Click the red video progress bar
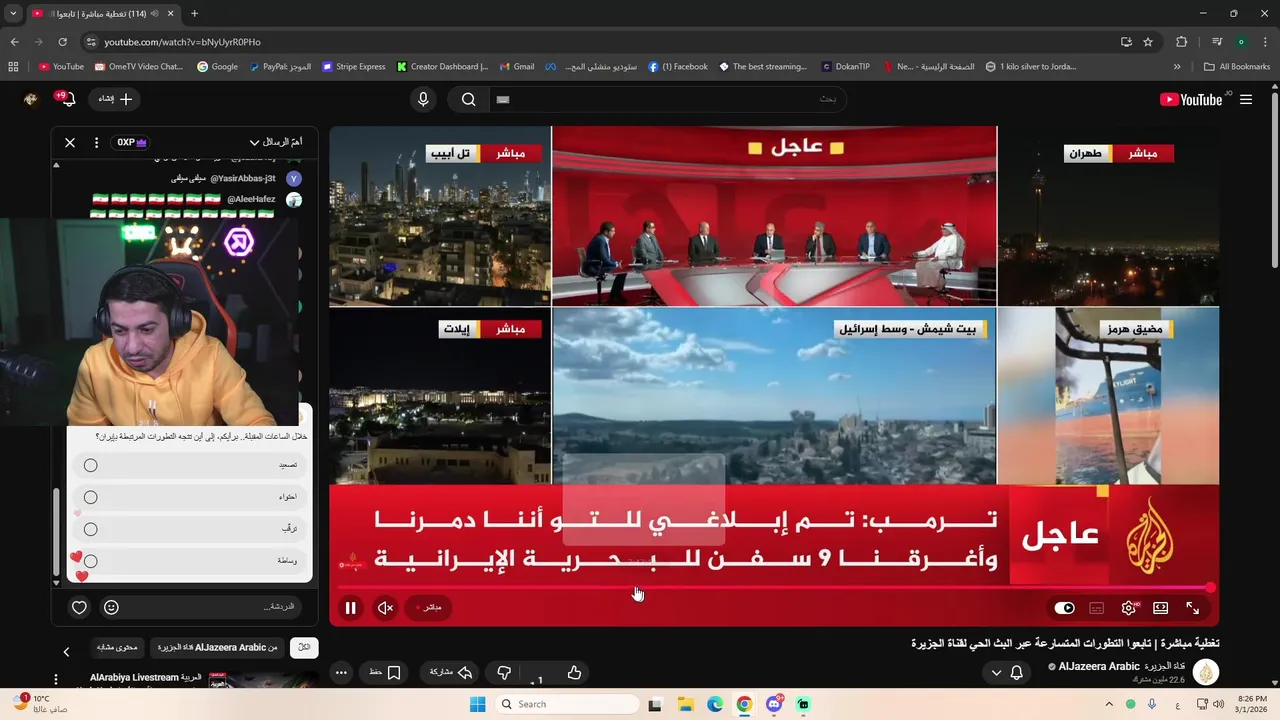 [x=774, y=587]
